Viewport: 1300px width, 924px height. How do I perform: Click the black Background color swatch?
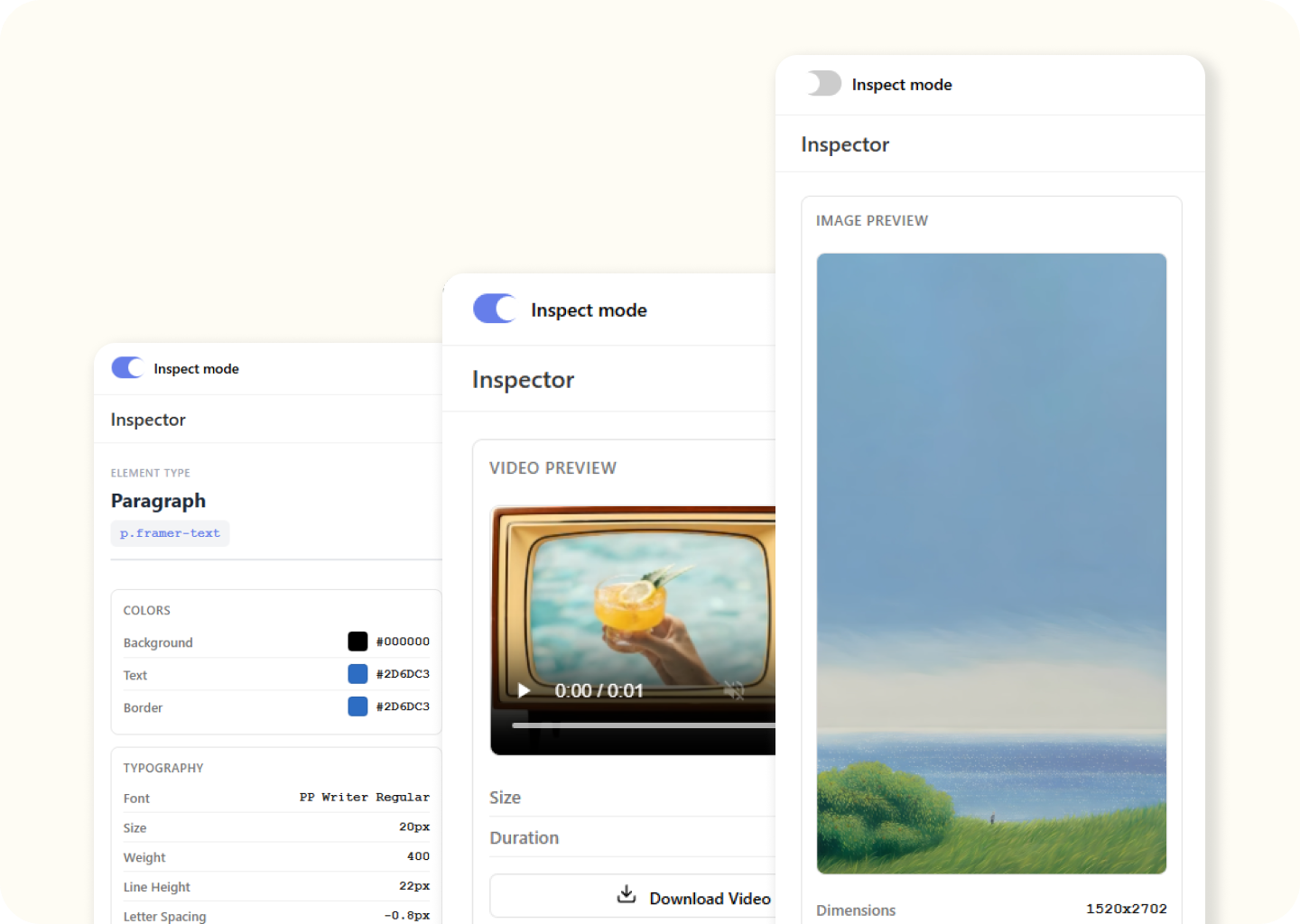(357, 642)
